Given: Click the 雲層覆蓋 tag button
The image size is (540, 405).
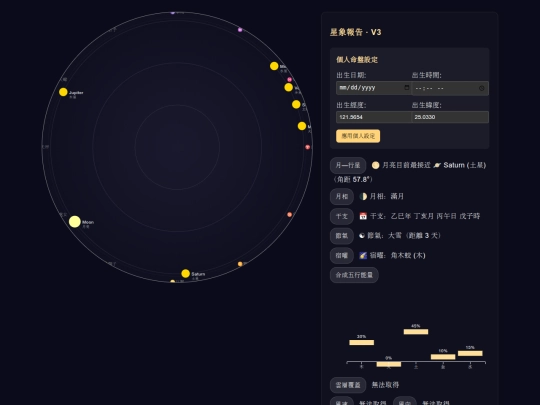Looking at the screenshot, I should (348, 385).
